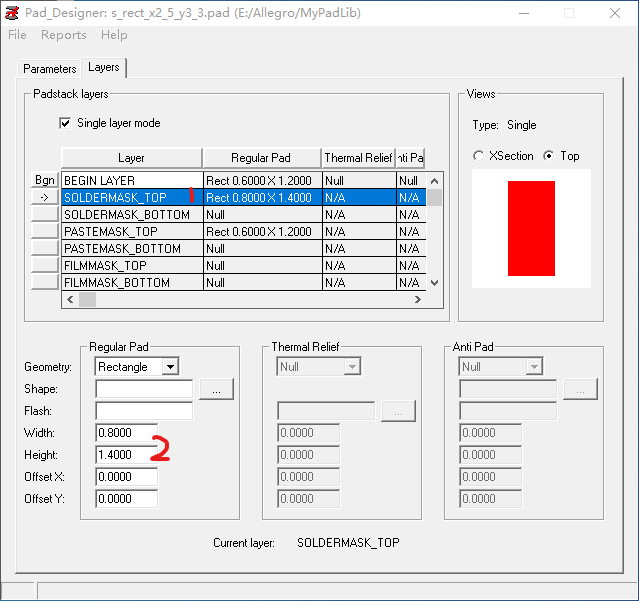Close the Pad Designer window
Image resolution: width=639 pixels, height=601 pixels.
click(615, 13)
